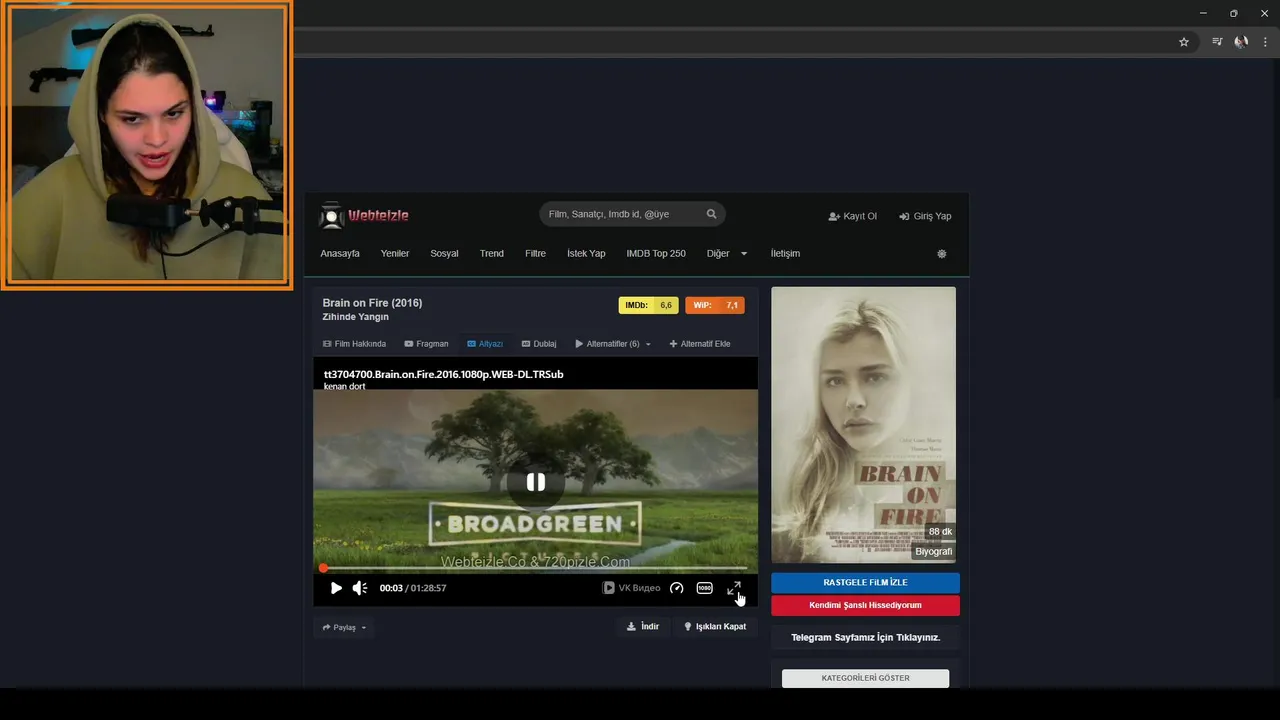Unmute the video with the speaker icon
The image size is (1280, 720).
pyautogui.click(x=360, y=588)
